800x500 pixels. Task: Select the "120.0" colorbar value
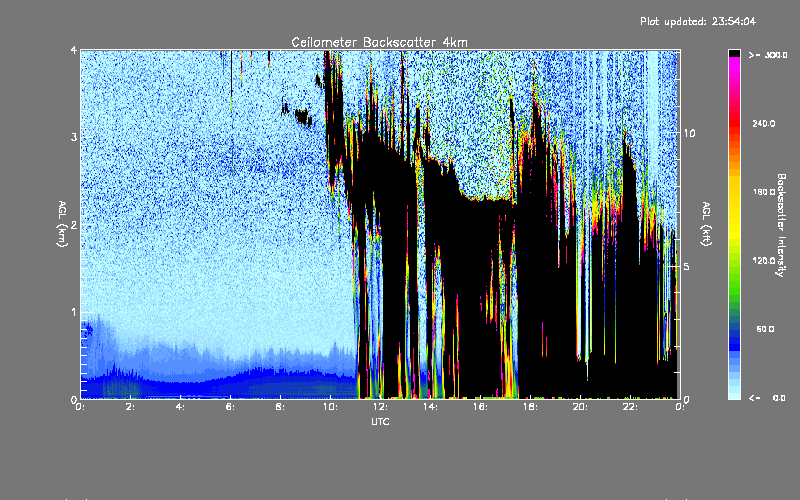(x=764, y=261)
